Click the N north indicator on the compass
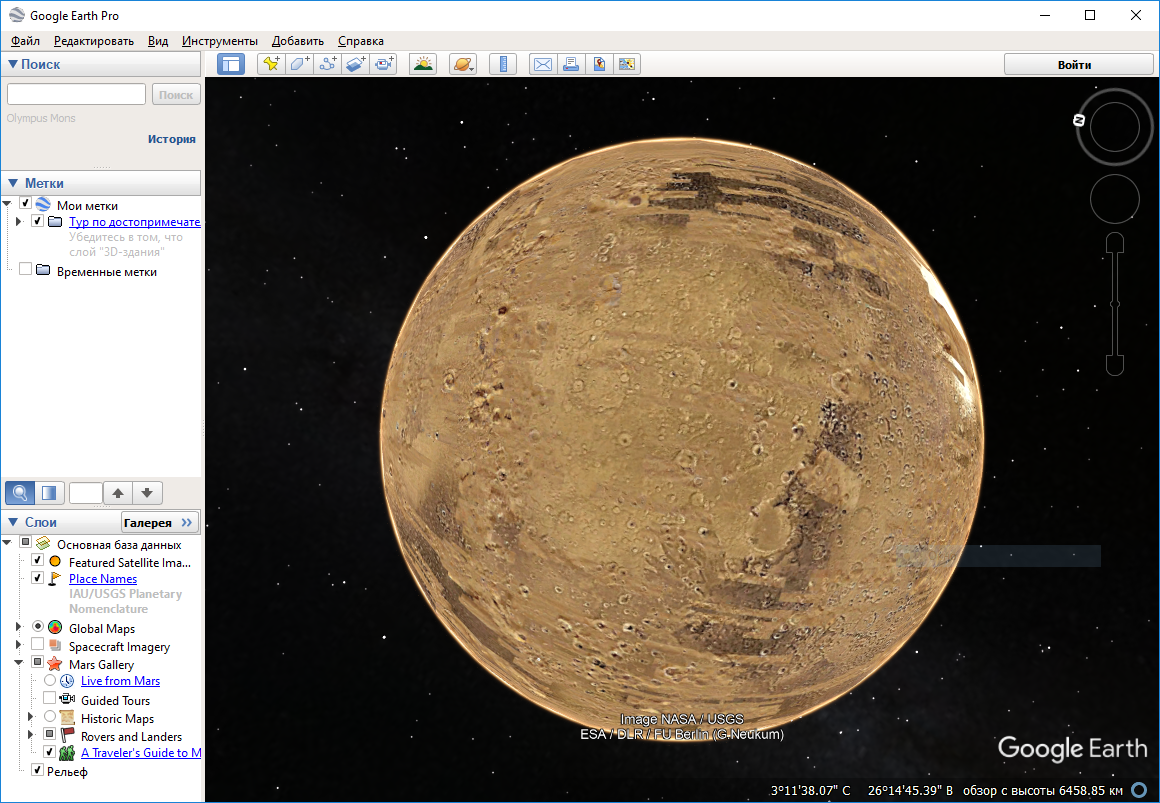This screenshot has width=1160, height=803. click(x=1079, y=120)
